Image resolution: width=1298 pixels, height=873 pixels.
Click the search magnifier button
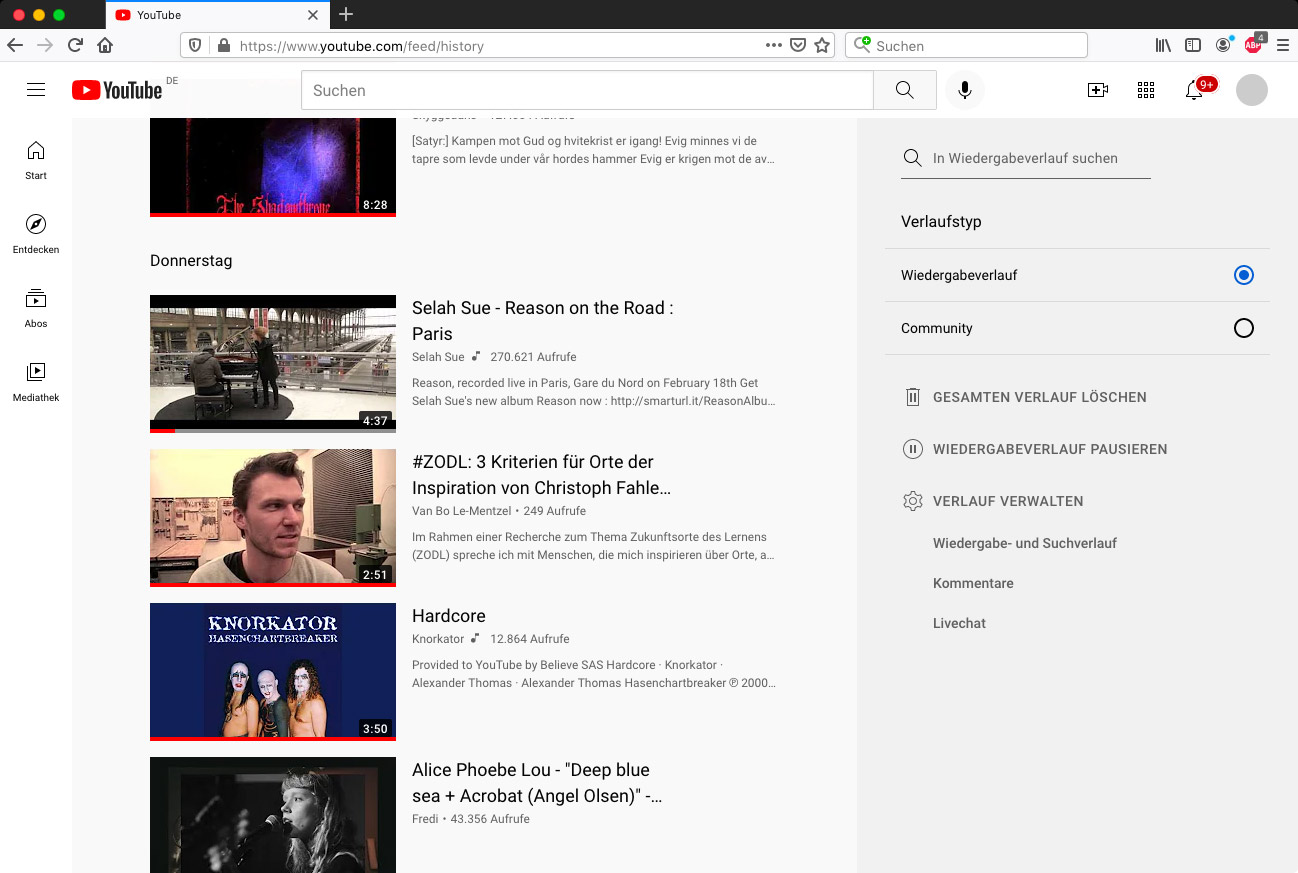tap(905, 90)
